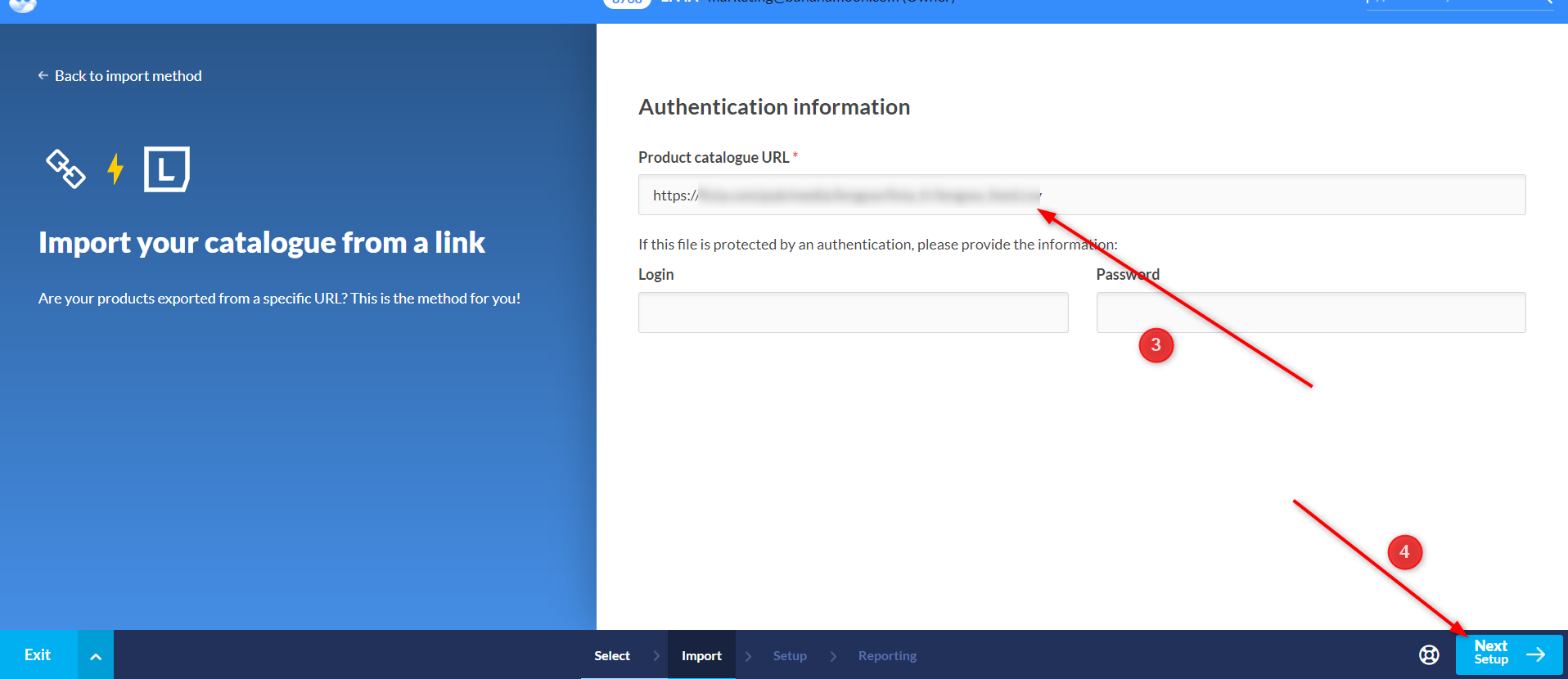
Task: Click the chevron between Setup and Reporting
Action: [832, 655]
